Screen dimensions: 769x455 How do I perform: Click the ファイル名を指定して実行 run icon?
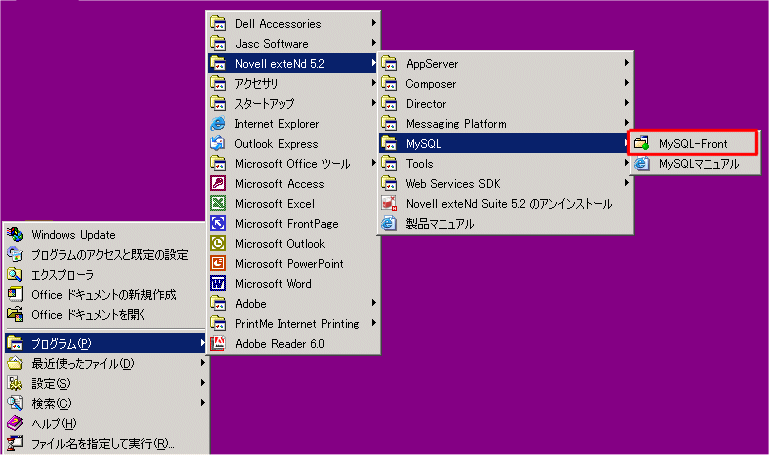tap(15, 443)
